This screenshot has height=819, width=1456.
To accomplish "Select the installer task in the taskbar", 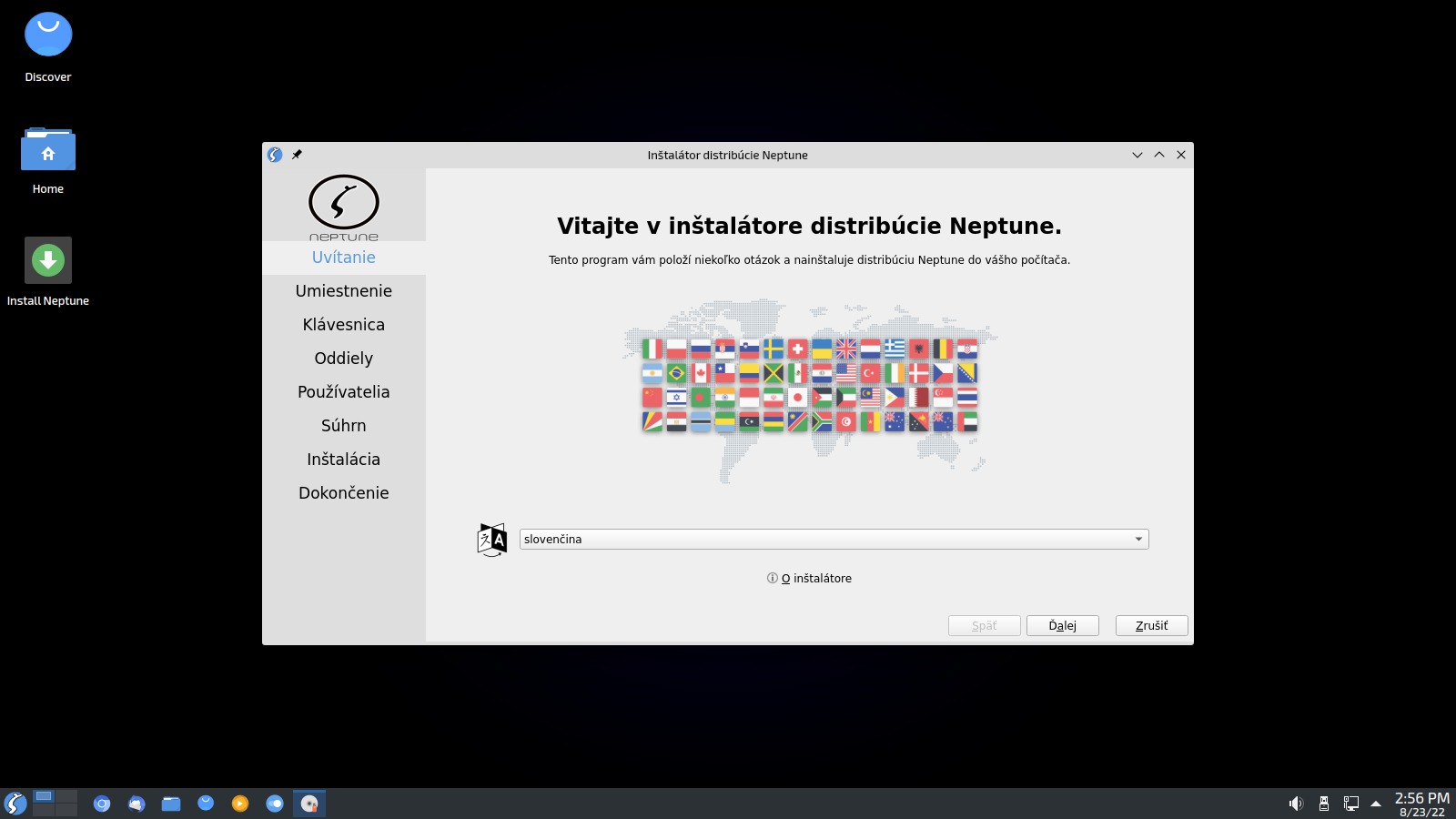I will pyautogui.click(x=309, y=804).
